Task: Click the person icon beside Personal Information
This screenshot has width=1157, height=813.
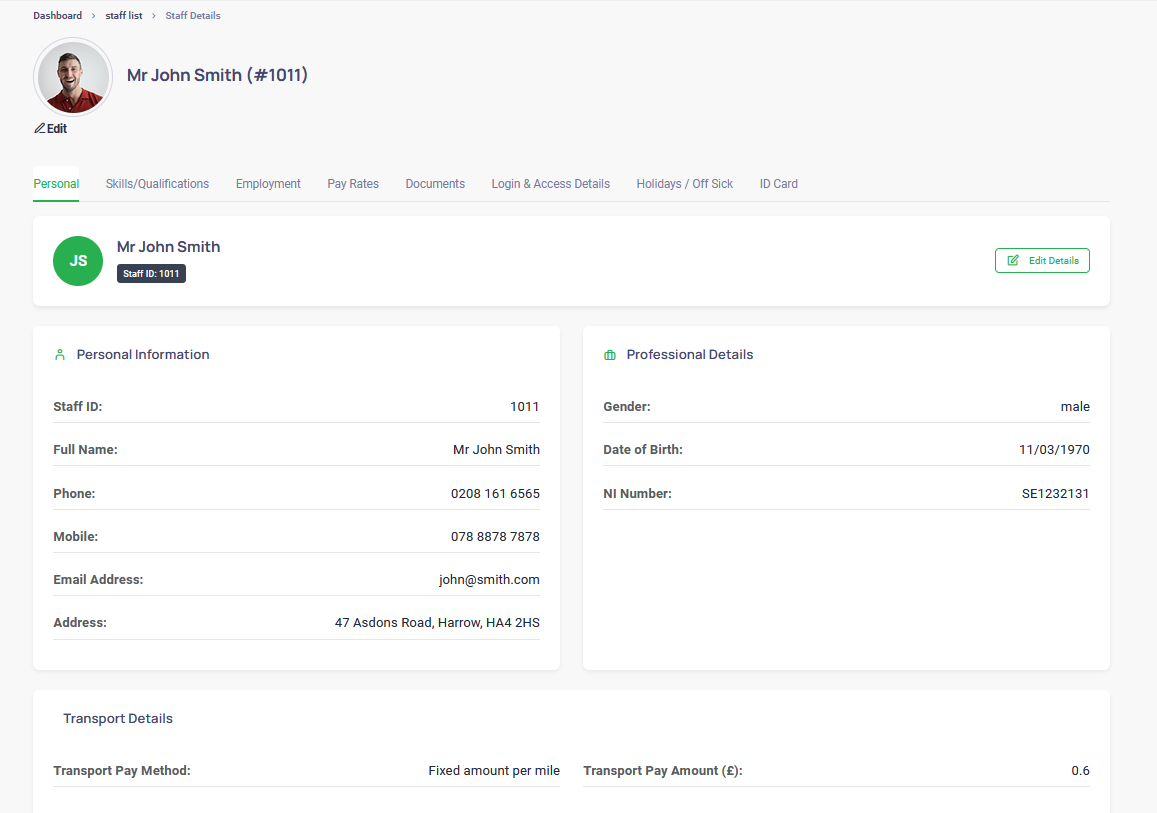Action: point(61,353)
